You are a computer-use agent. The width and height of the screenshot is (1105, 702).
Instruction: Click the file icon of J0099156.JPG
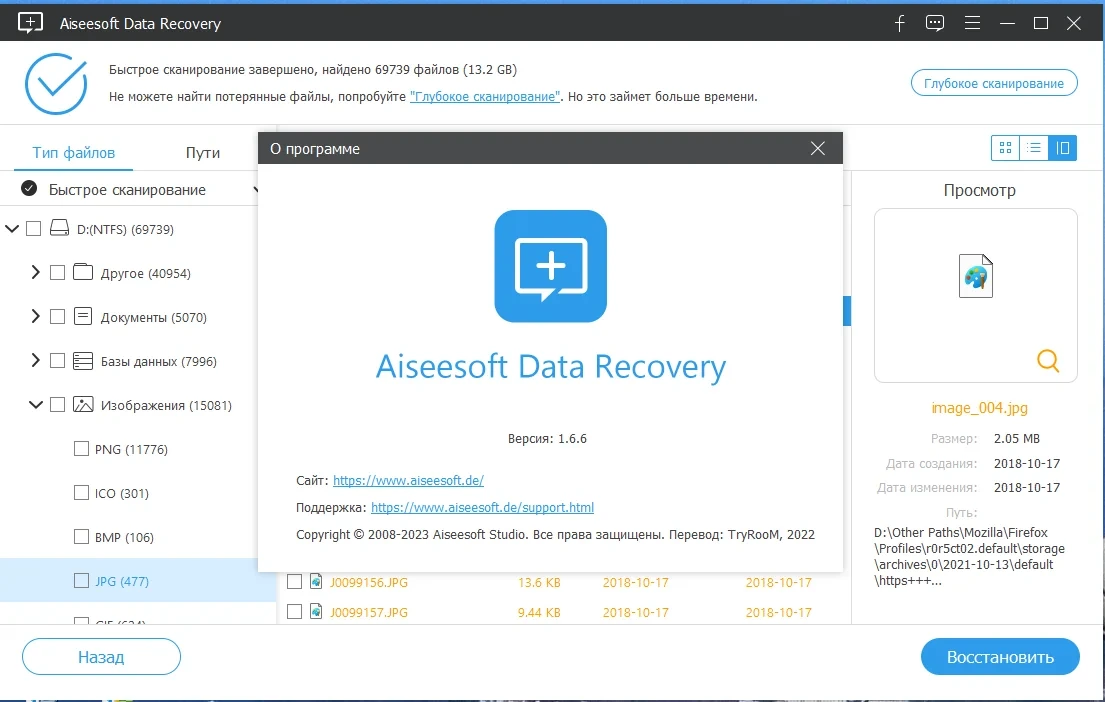316,581
